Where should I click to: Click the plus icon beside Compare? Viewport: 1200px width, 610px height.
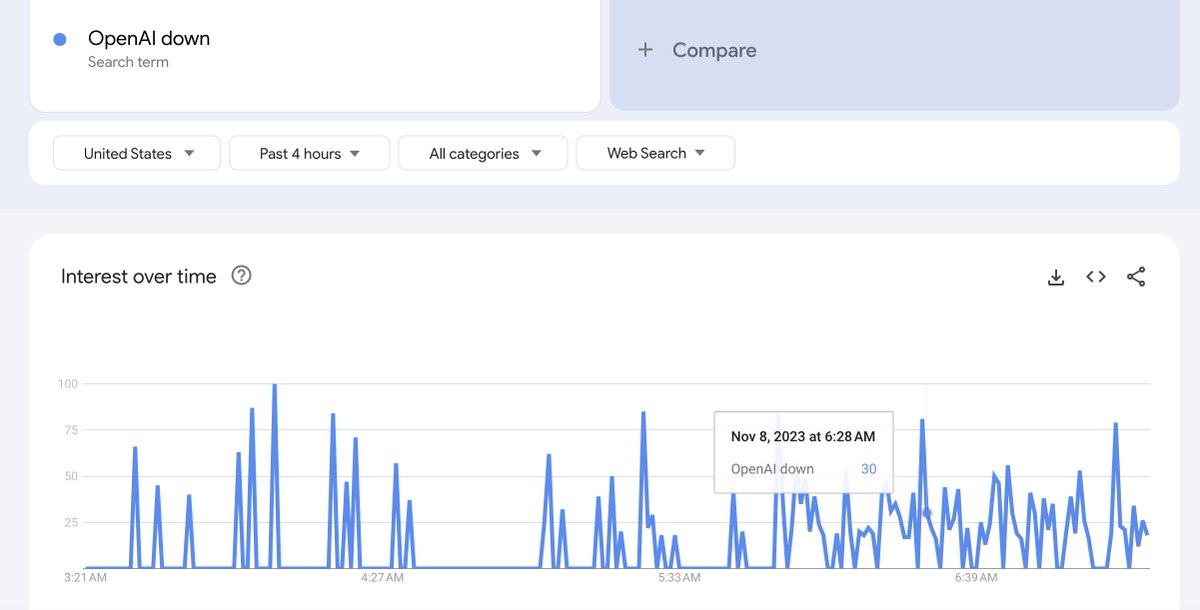[646, 50]
